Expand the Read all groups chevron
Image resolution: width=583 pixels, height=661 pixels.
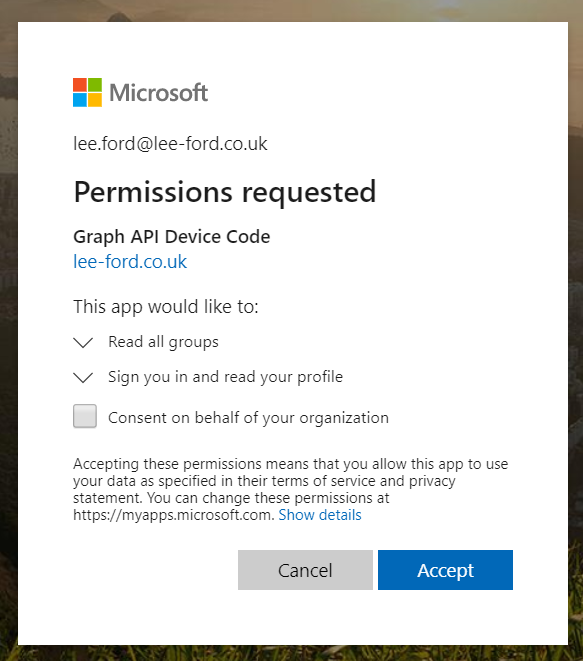pyautogui.click(x=83, y=342)
